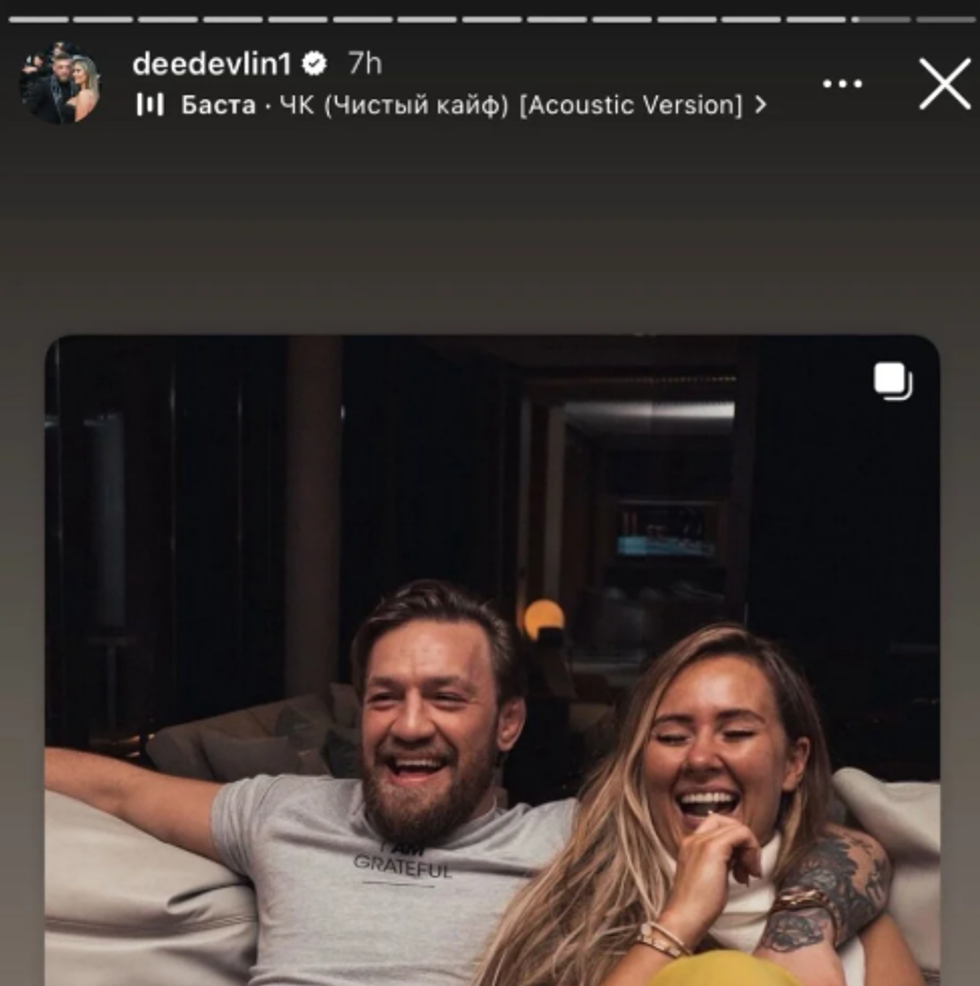The image size is (980, 986).
Task: Tap the empty background above the post
Action: pyautogui.click(x=490, y=233)
